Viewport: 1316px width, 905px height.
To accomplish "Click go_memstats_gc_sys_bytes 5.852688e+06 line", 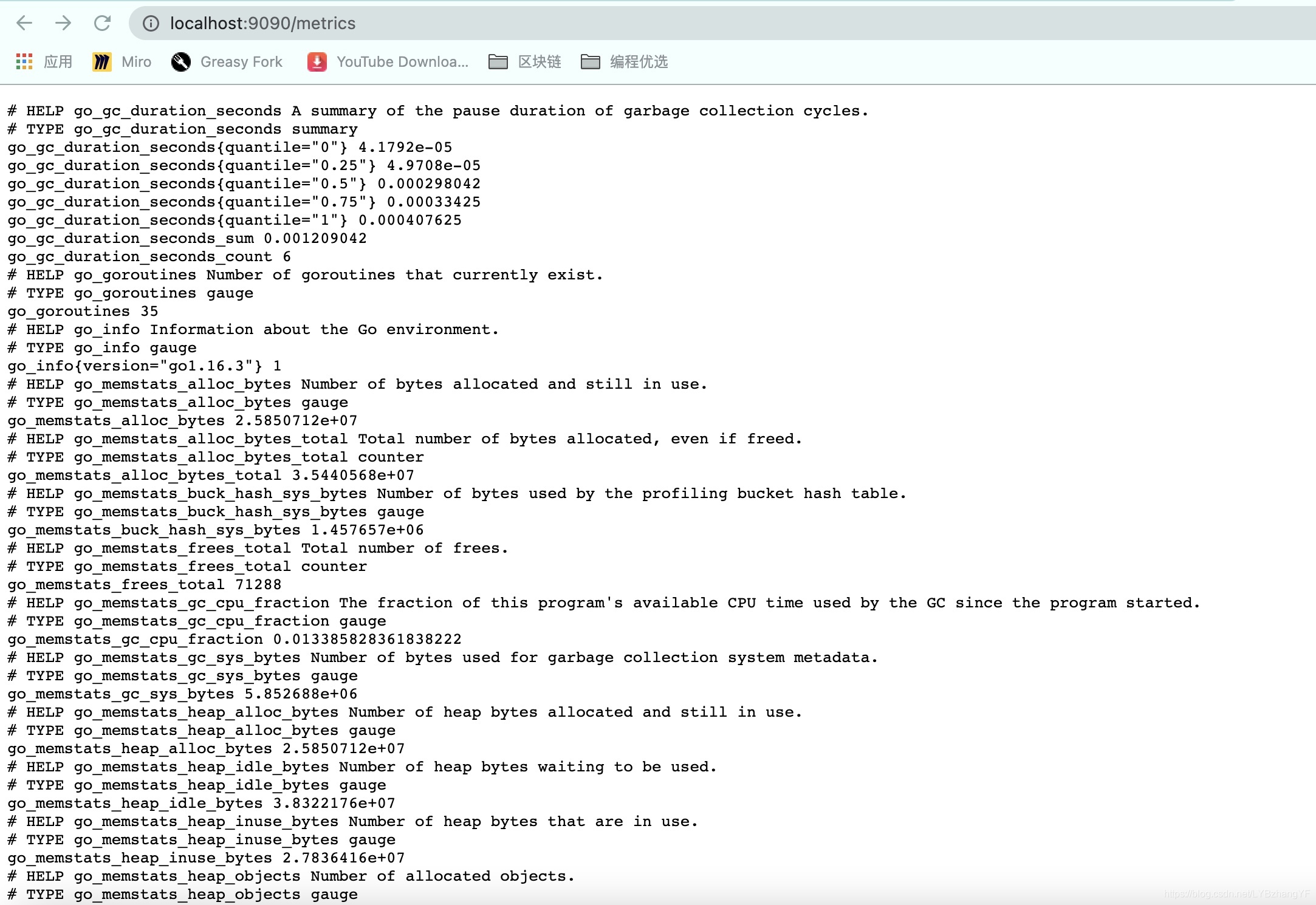I will (182, 694).
